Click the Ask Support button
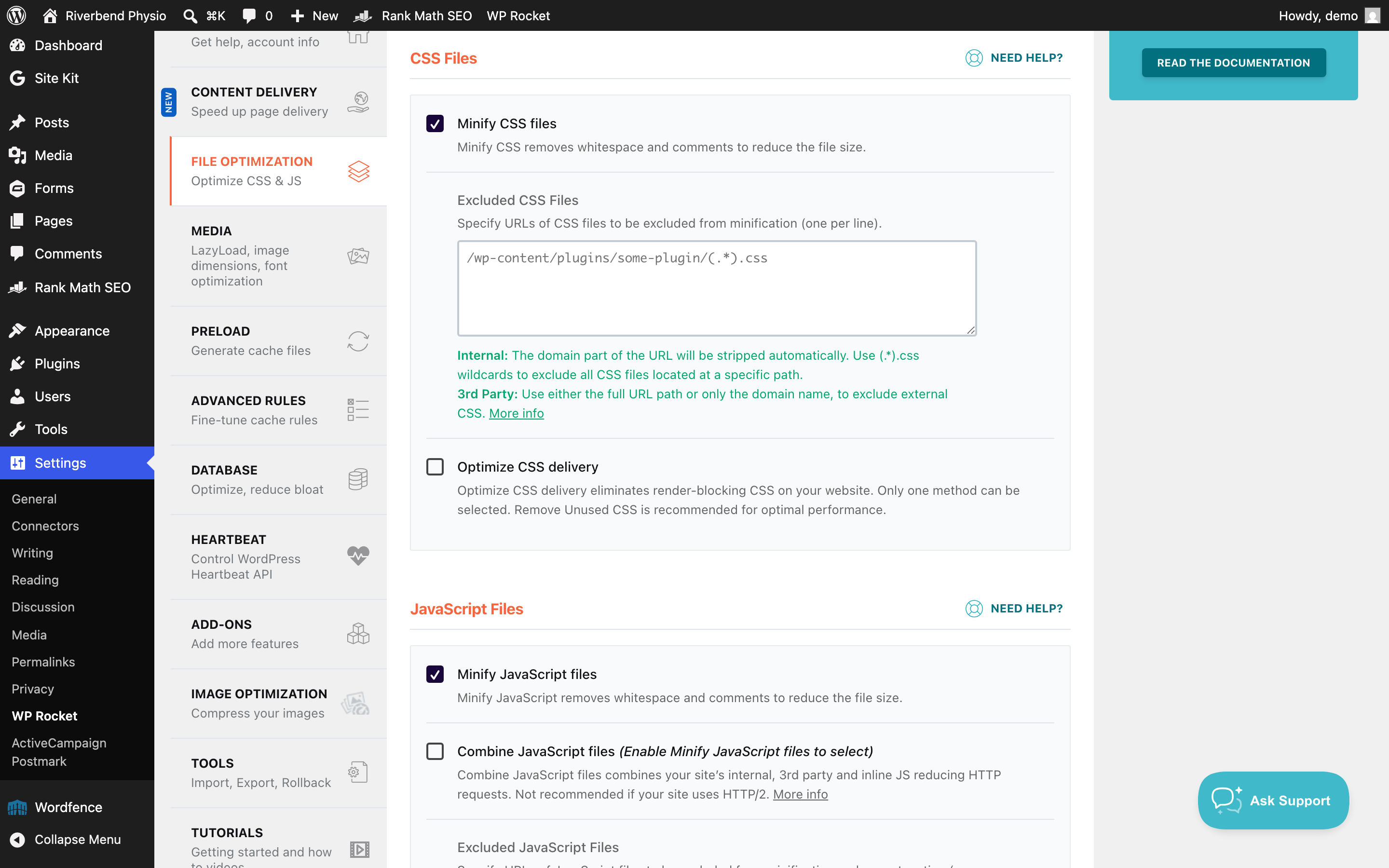Screen dimensions: 1389x868 1273,800
